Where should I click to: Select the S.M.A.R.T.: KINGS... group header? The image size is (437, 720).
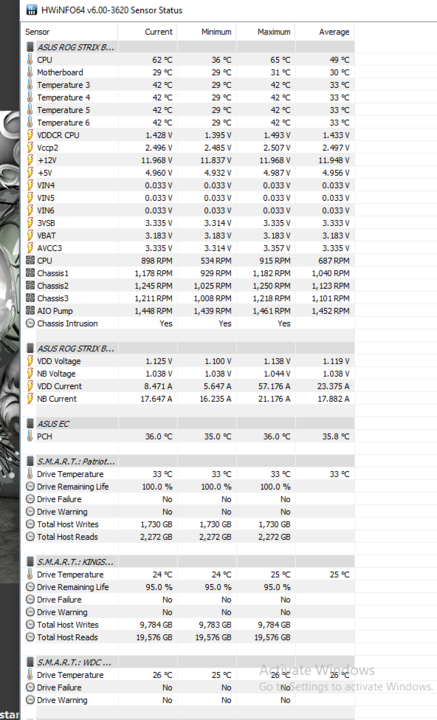point(190,562)
